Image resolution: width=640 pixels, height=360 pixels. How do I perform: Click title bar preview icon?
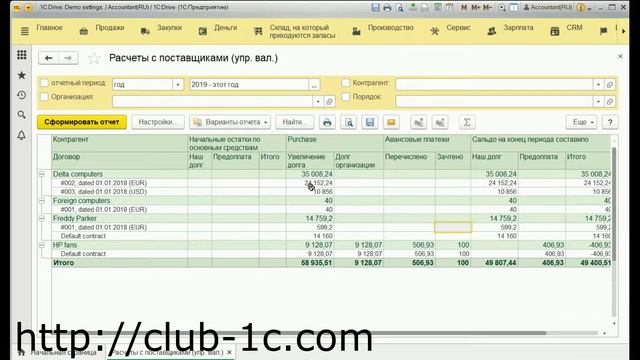(x=400, y=7)
